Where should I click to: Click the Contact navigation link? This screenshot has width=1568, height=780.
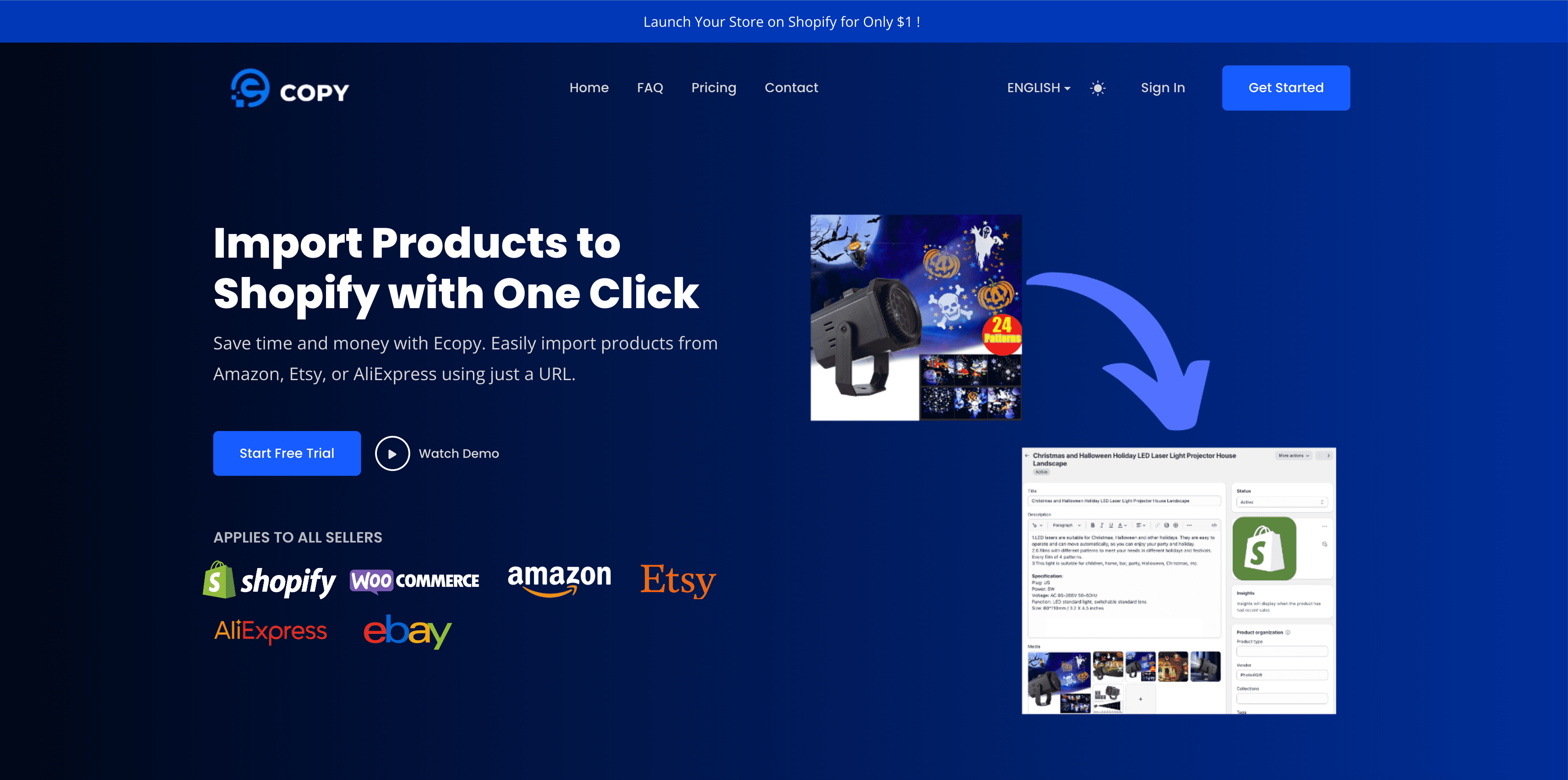[791, 88]
